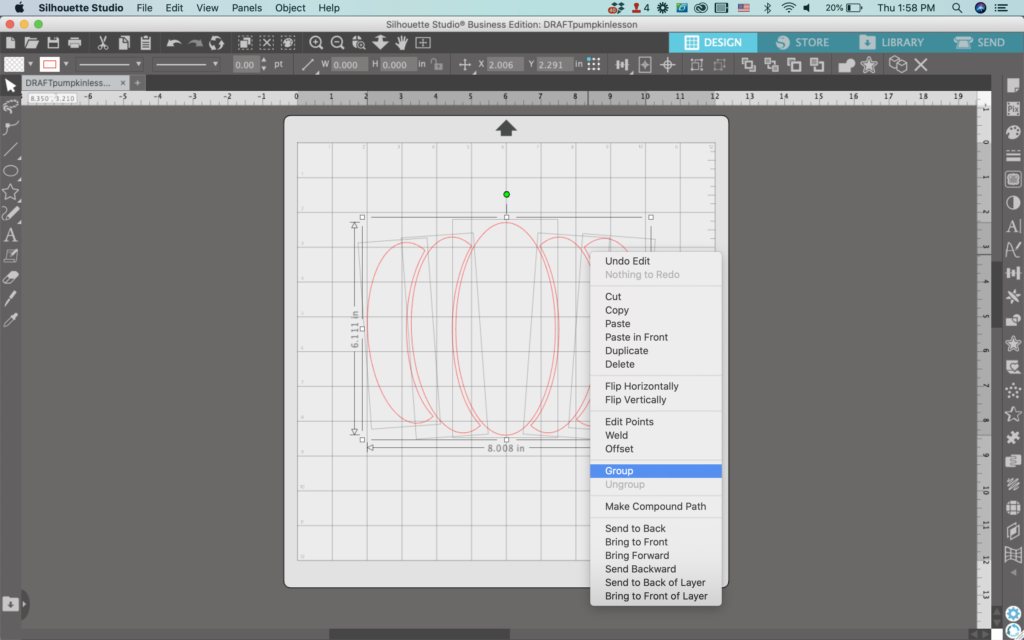Click the Wi-Fi icon in menu bar
Viewport: 1024px width, 640px height.
click(x=788, y=8)
